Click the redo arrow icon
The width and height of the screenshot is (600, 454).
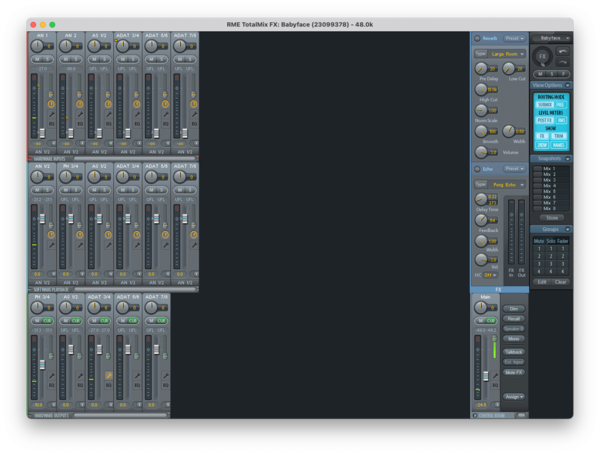click(562, 62)
